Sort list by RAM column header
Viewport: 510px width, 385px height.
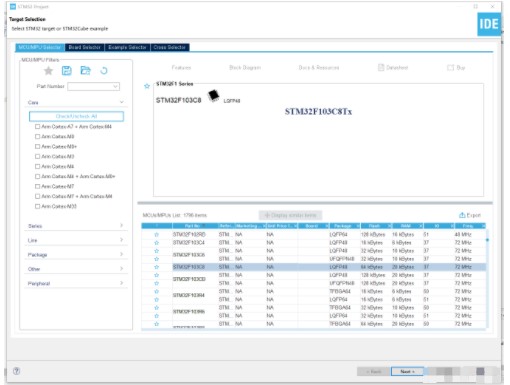(407, 226)
